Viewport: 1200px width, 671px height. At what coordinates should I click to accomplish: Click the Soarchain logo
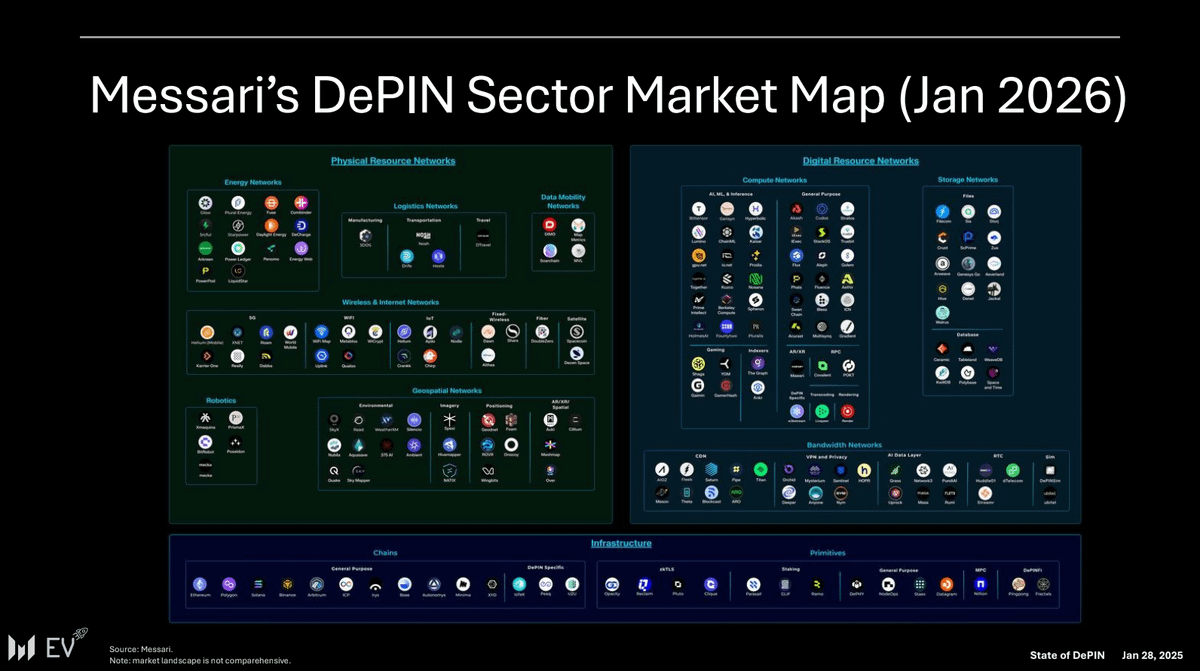tap(549, 252)
